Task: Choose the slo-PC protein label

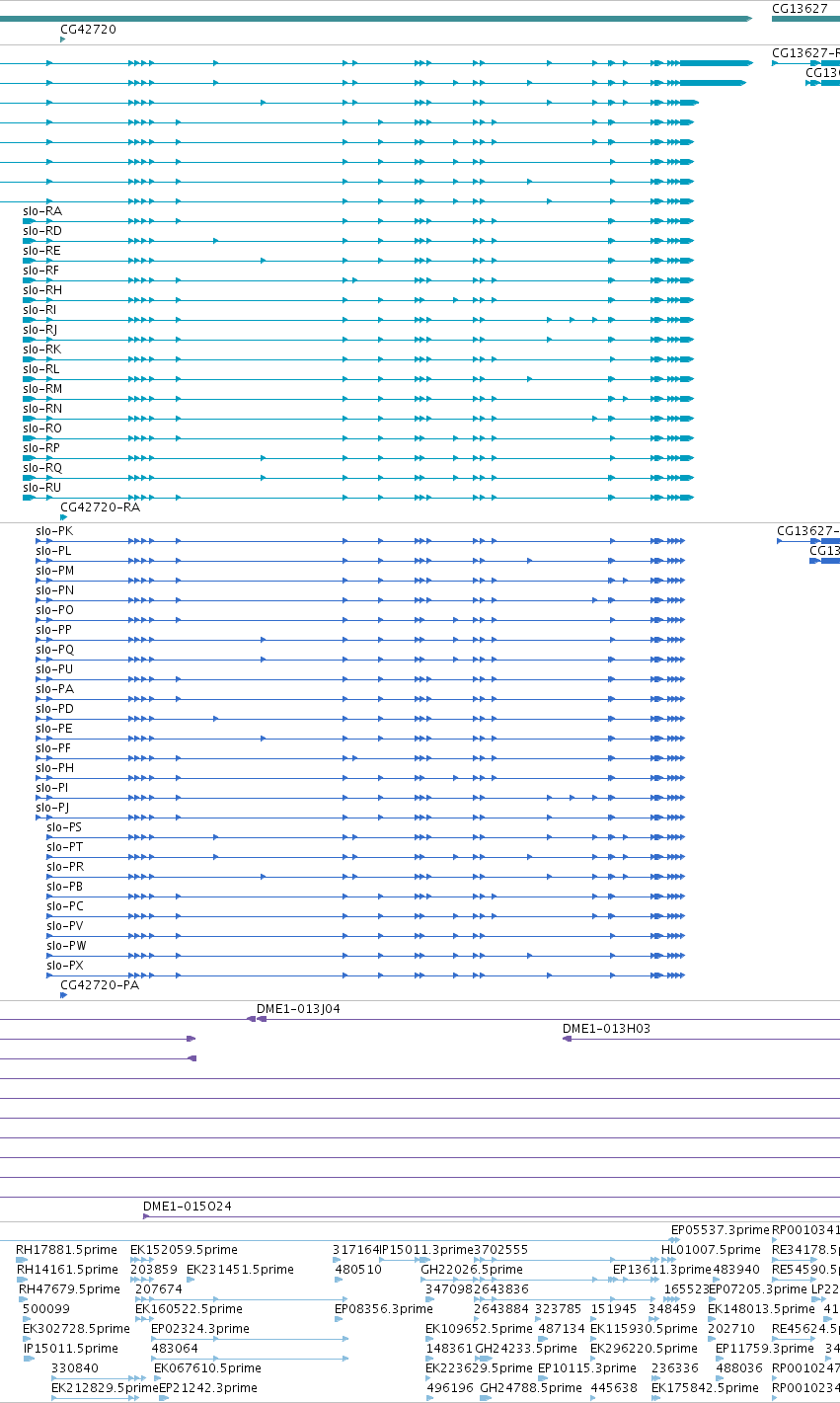Action: point(65,906)
